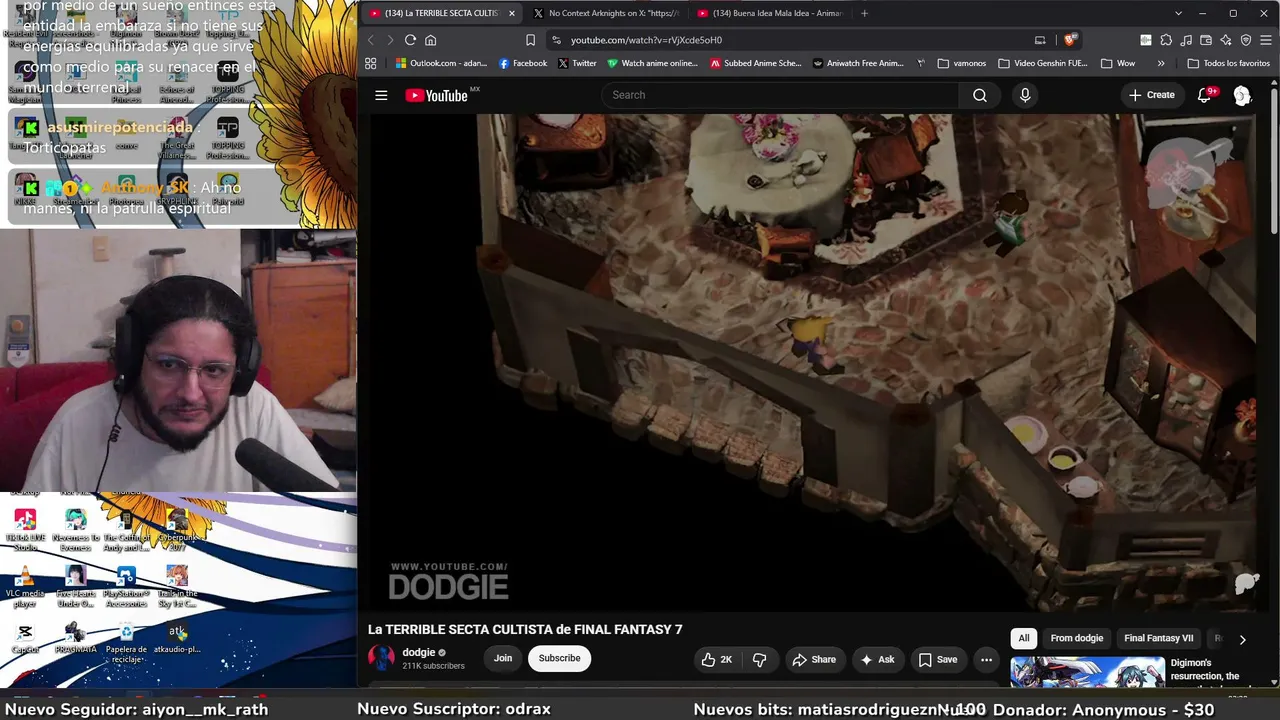Click the browser address bar URL
The width and height of the screenshot is (1280, 720).
pyautogui.click(x=646, y=40)
